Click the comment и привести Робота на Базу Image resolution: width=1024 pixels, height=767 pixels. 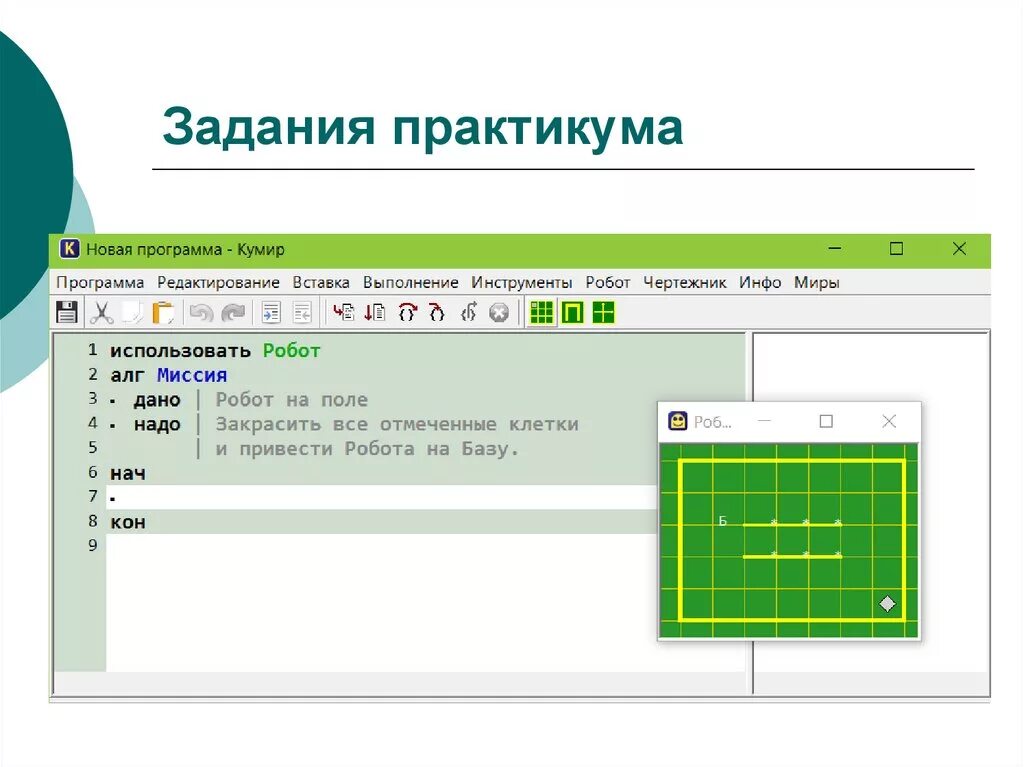(x=367, y=449)
